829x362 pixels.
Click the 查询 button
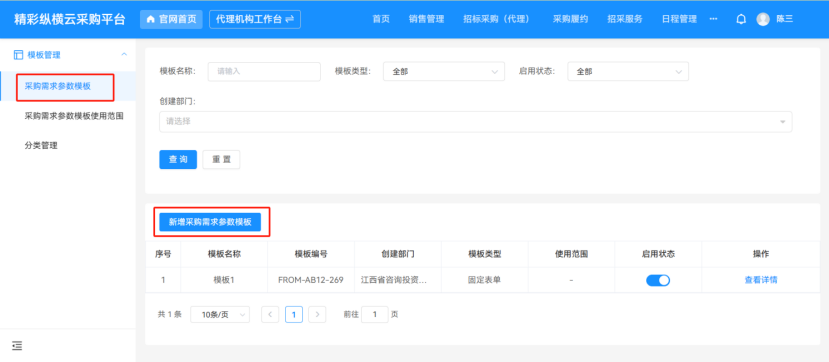pos(178,160)
